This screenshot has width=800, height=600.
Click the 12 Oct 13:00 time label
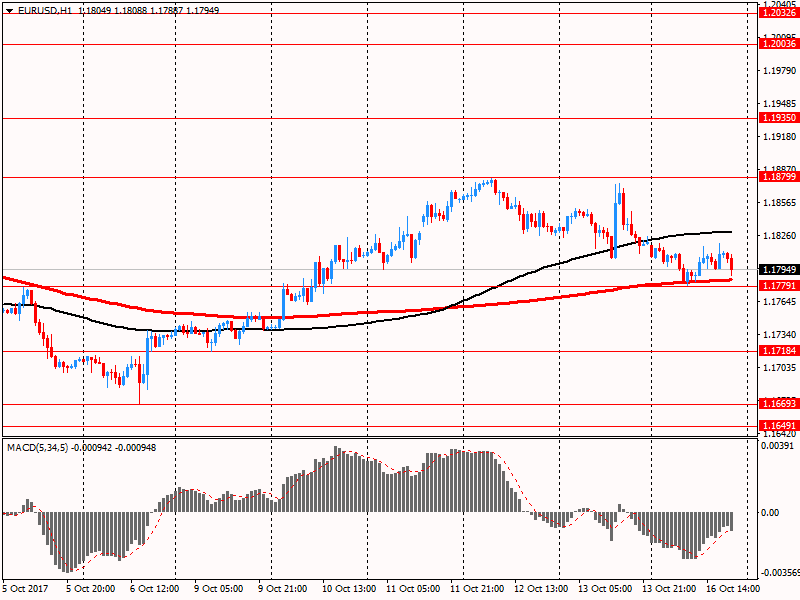(541, 588)
